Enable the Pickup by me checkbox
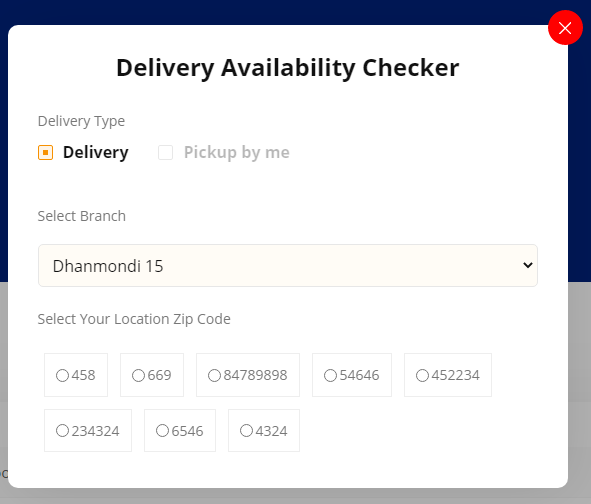This screenshot has height=504, width=591. click(x=165, y=153)
